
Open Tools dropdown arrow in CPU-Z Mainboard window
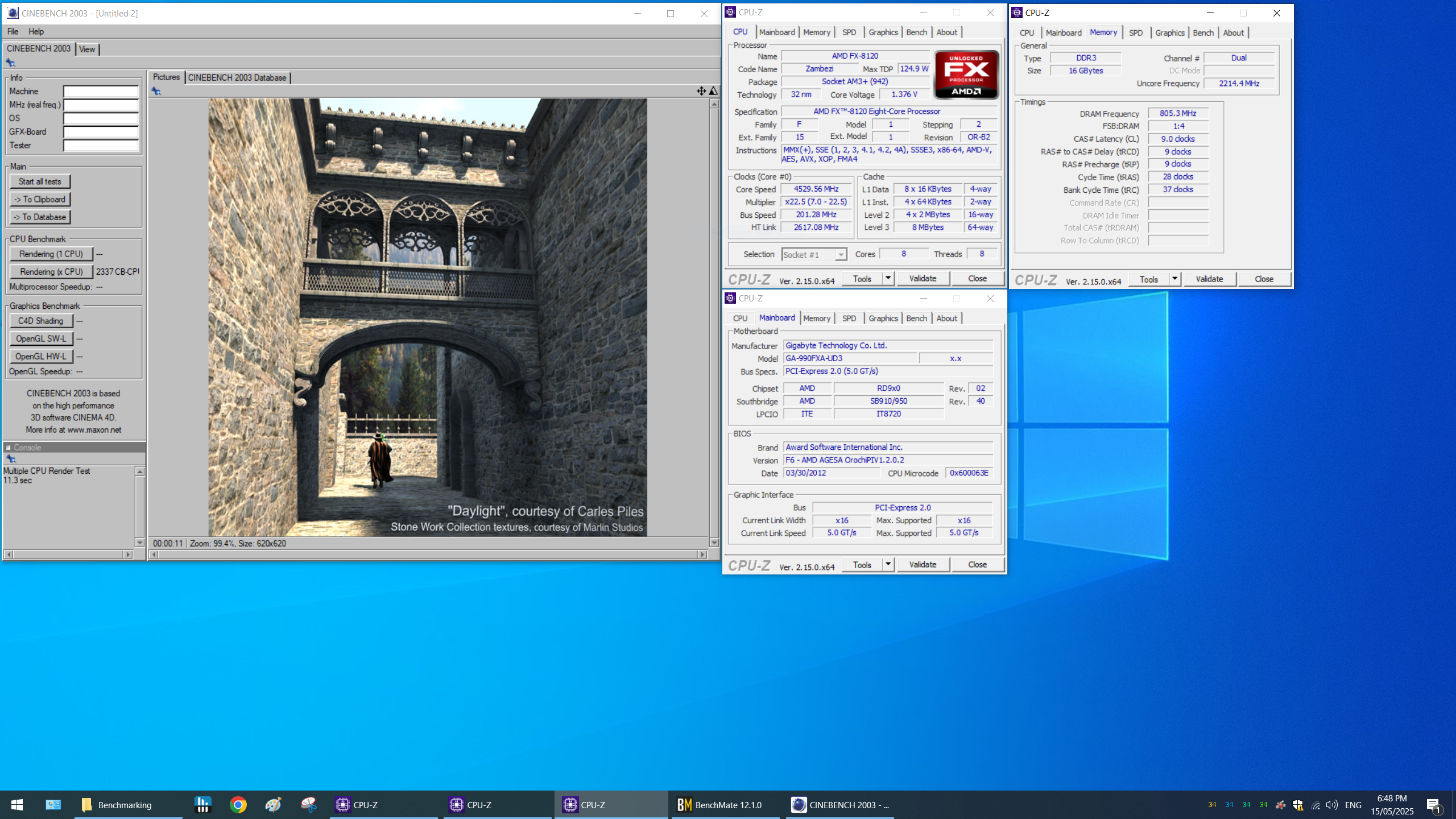pyautogui.click(x=888, y=564)
